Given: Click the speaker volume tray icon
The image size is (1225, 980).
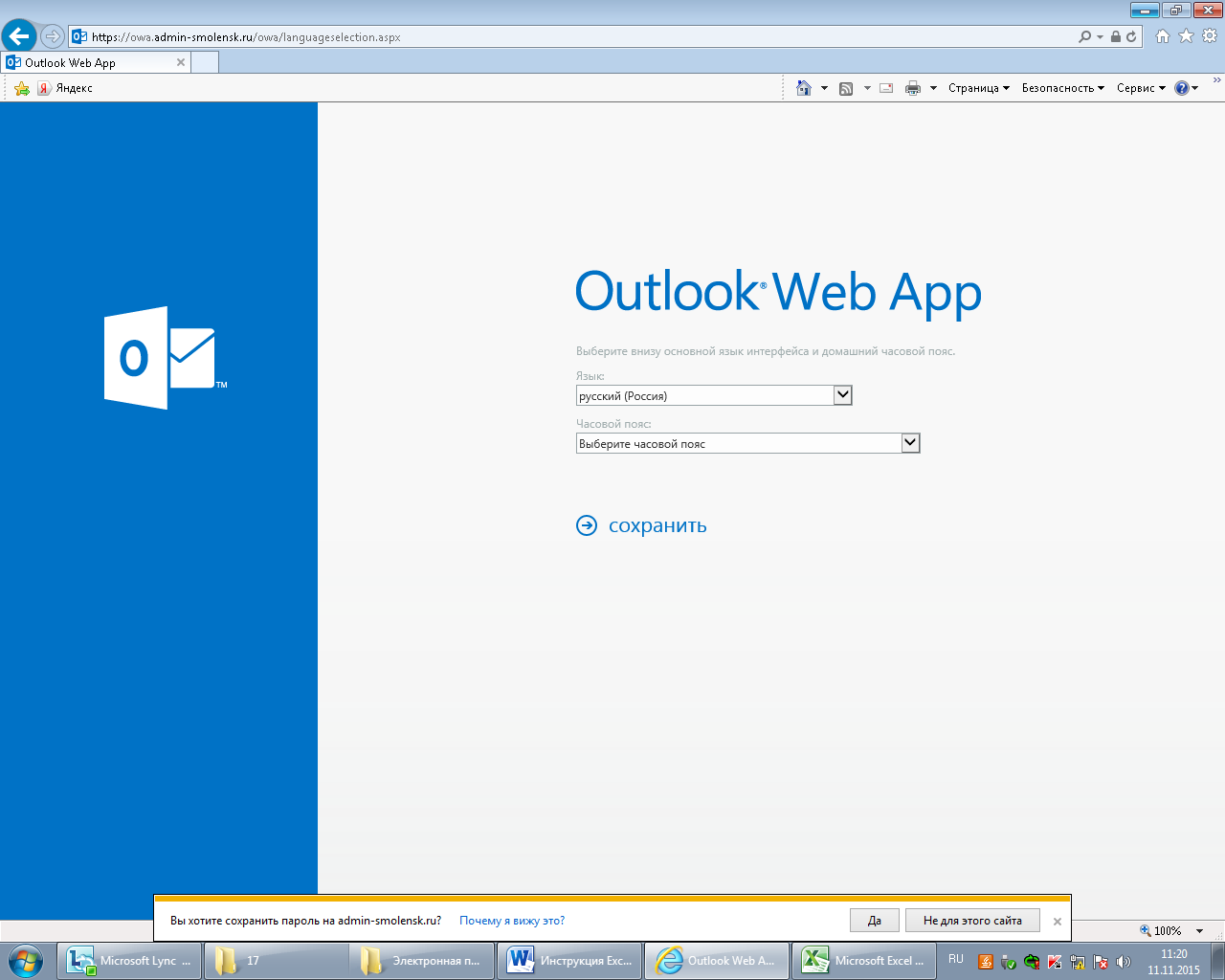Looking at the screenshot, I should pos(1124,963).
